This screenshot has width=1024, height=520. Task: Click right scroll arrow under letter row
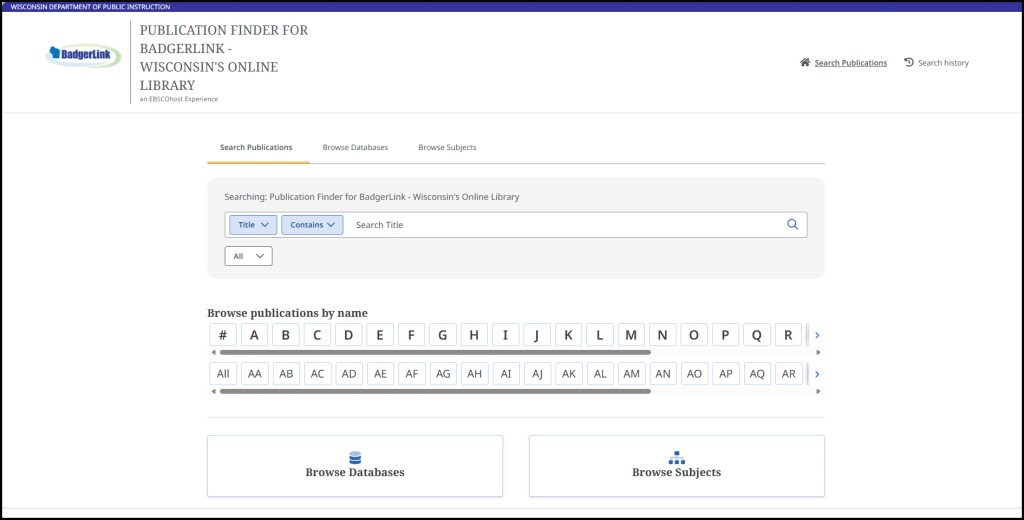pos(818,353)
